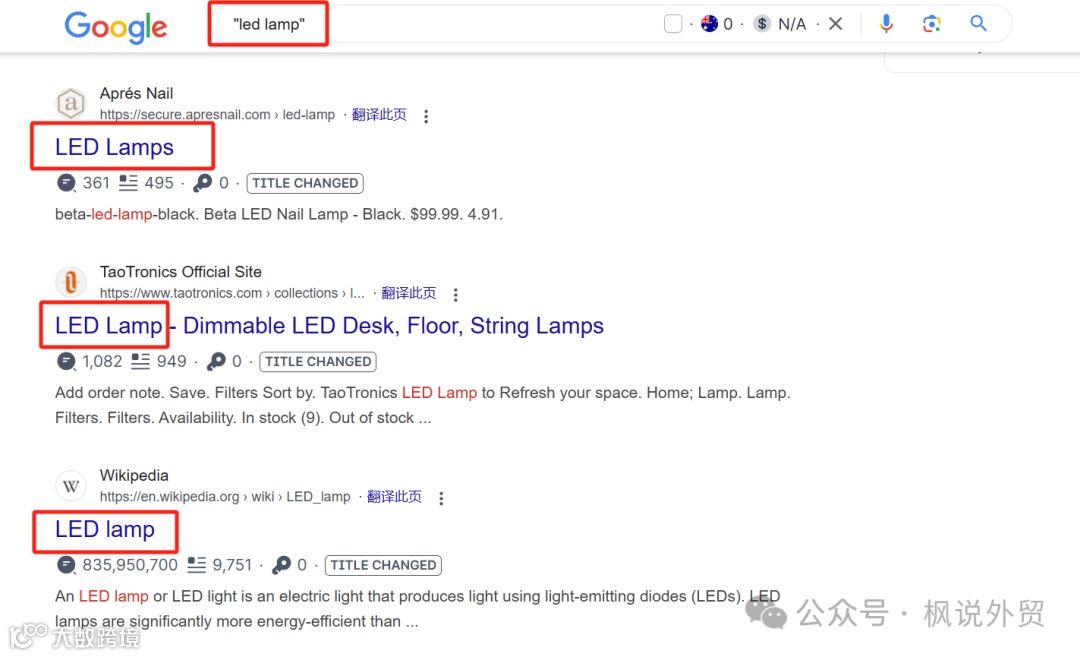Viewport: 1080px width, 657px height.
Task: Clear the search query with the X
Action: 835,24
